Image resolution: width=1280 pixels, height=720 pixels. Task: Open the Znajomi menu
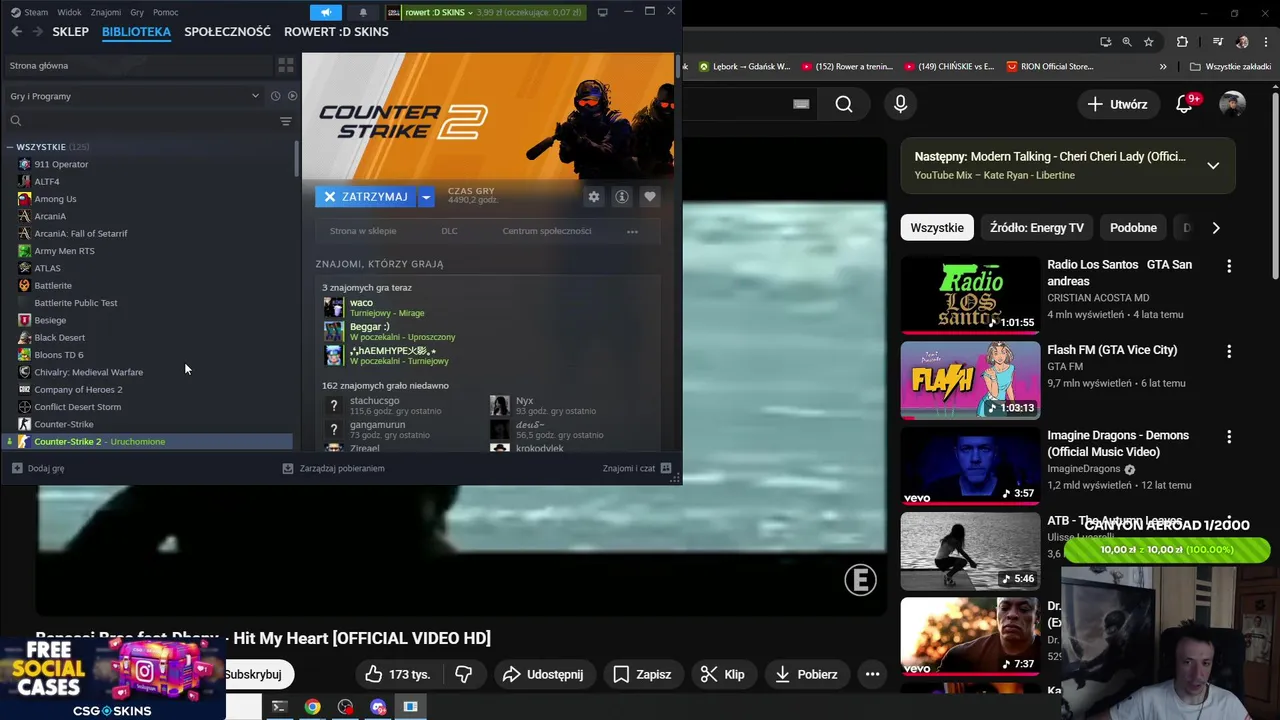click(106, 12)
